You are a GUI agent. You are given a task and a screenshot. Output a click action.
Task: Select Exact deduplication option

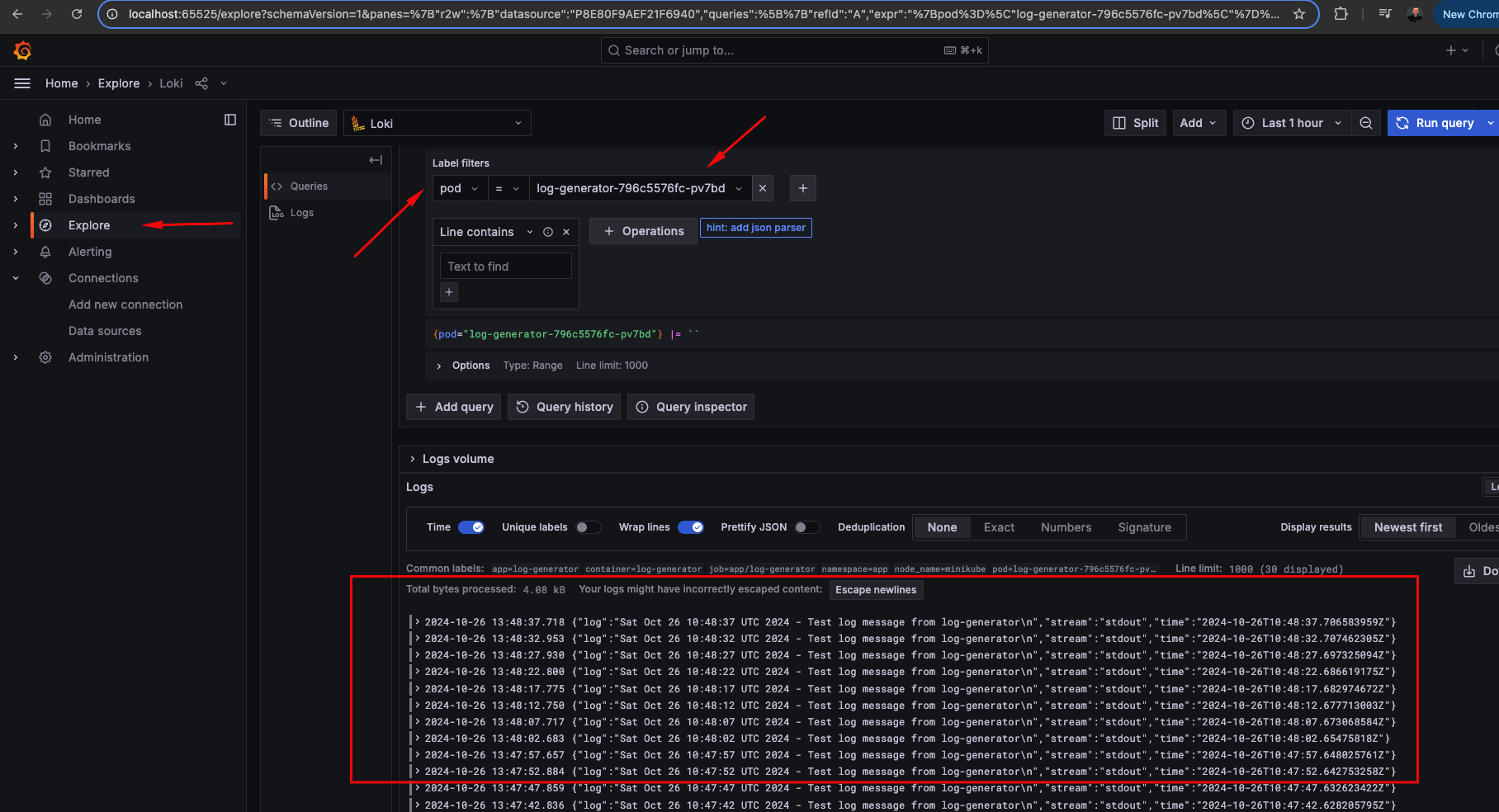pyautogui.click(x=999, y=527)
